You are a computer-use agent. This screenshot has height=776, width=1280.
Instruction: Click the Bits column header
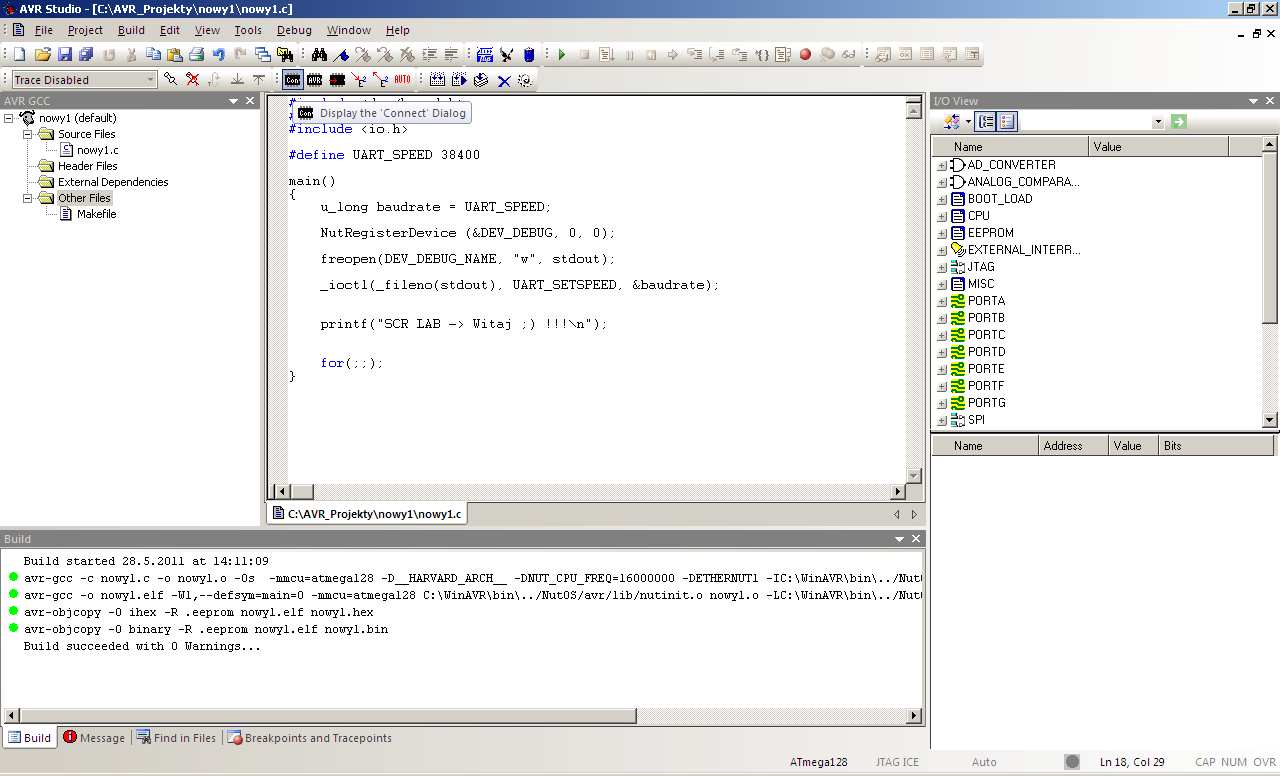point(1218,446)
